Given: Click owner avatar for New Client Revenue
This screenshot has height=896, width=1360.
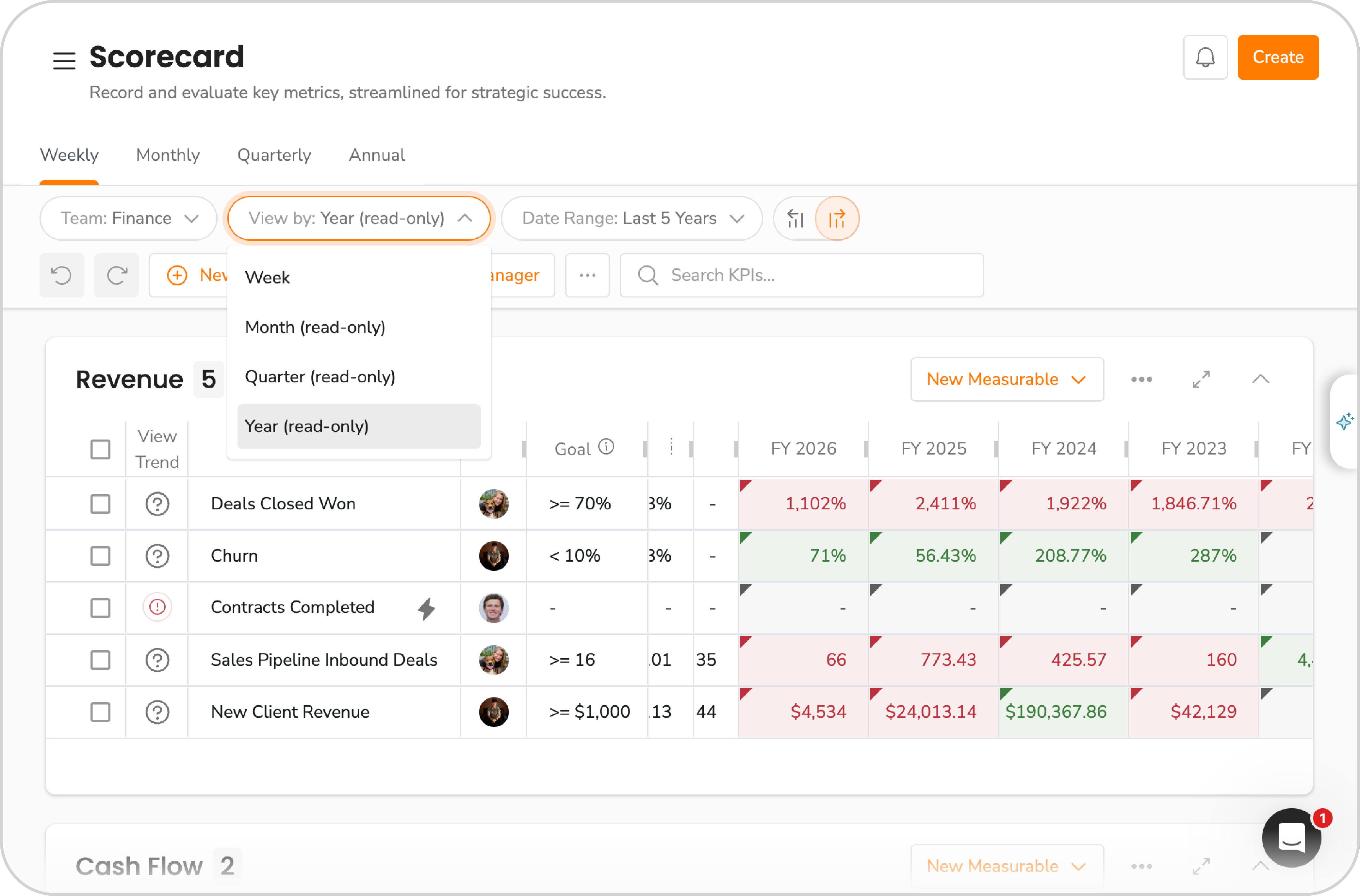Looking at the screenshot, I should coord(494,712).
